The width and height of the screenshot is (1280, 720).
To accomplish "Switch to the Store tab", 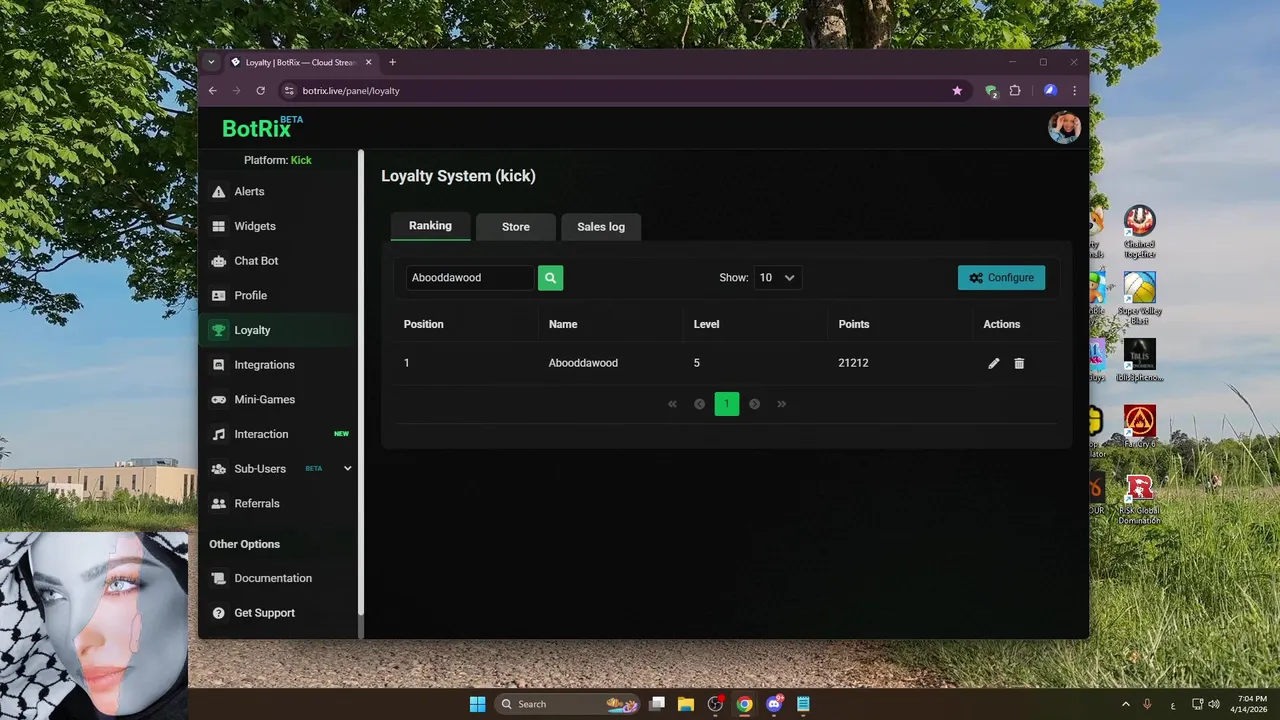I will (x=516, y=227).
